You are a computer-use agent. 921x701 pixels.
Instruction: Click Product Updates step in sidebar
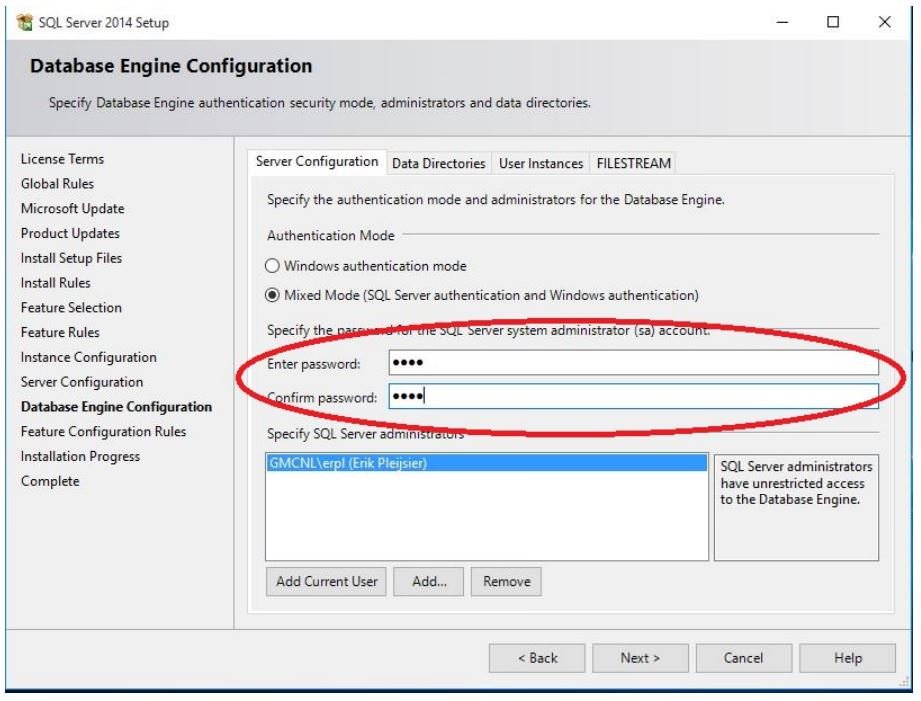(x=70, y=233)
